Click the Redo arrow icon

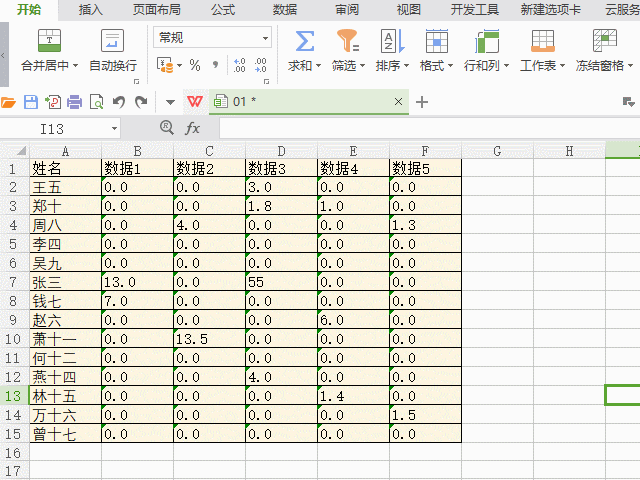coord(141,102)
